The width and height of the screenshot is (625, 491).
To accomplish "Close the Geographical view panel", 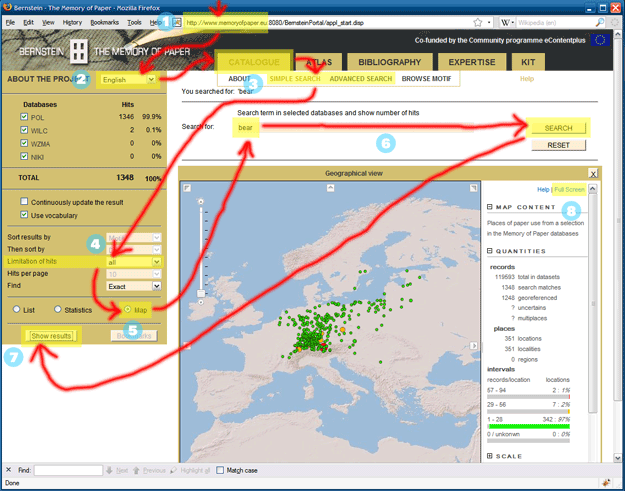I will 593,173.
